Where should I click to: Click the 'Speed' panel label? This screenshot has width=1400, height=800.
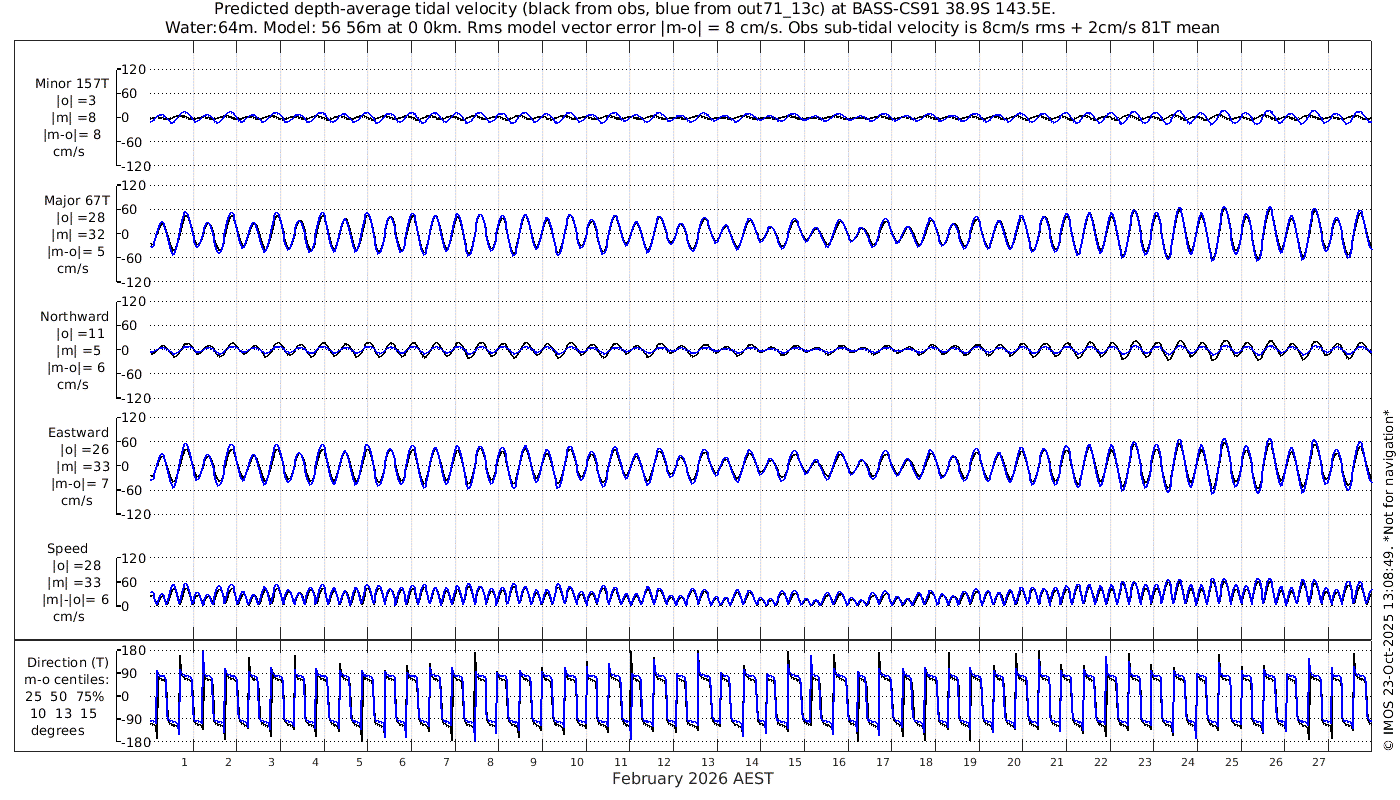click(x=68, y=549)
